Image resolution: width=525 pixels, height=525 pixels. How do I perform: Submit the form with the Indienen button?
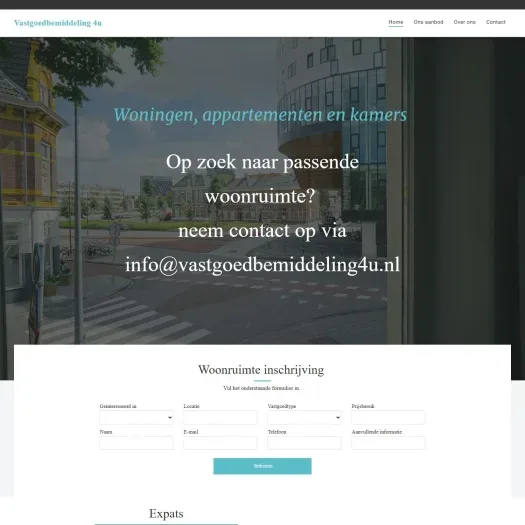tap(262, 466)
